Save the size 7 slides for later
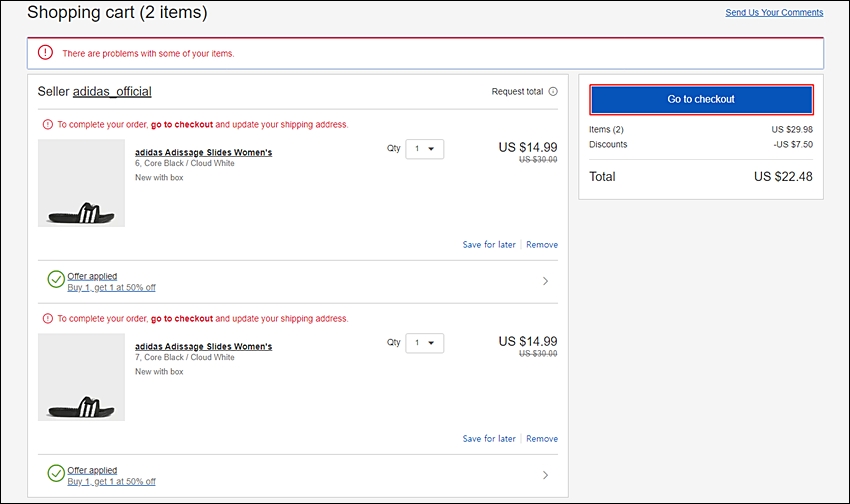This screenshot has height=504, width=850. pyautogui.click(x=489, y=438)
